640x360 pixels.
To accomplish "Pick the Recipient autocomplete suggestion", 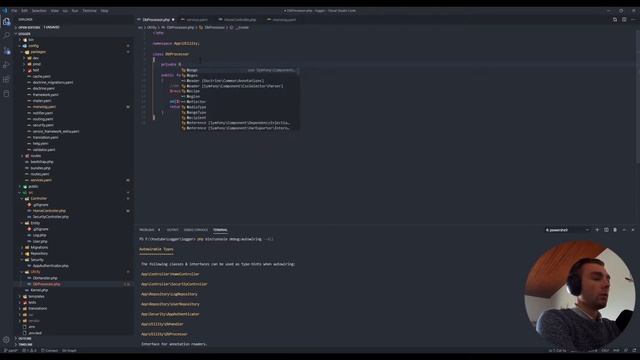I will point(239,118).
